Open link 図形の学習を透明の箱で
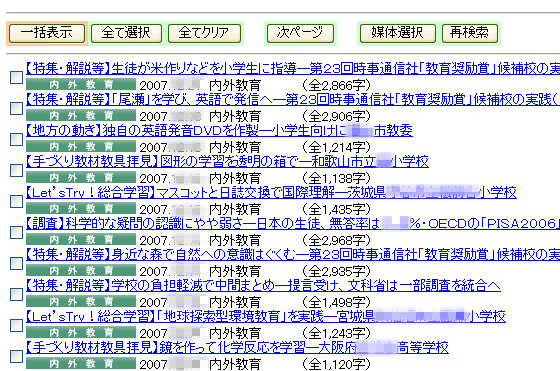This screenshot has height=371, width=560. (x=227, y=161)
